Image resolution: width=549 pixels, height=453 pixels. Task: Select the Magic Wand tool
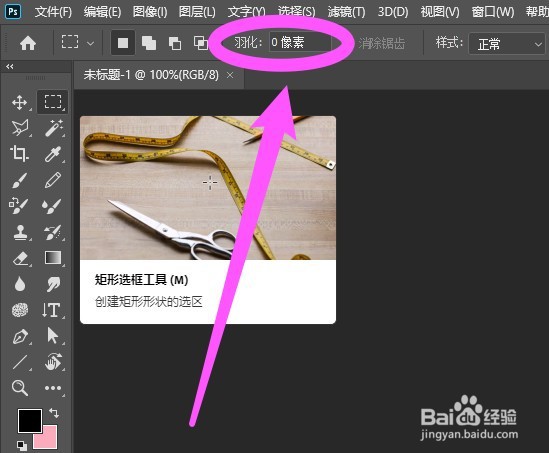pos(53,128)
